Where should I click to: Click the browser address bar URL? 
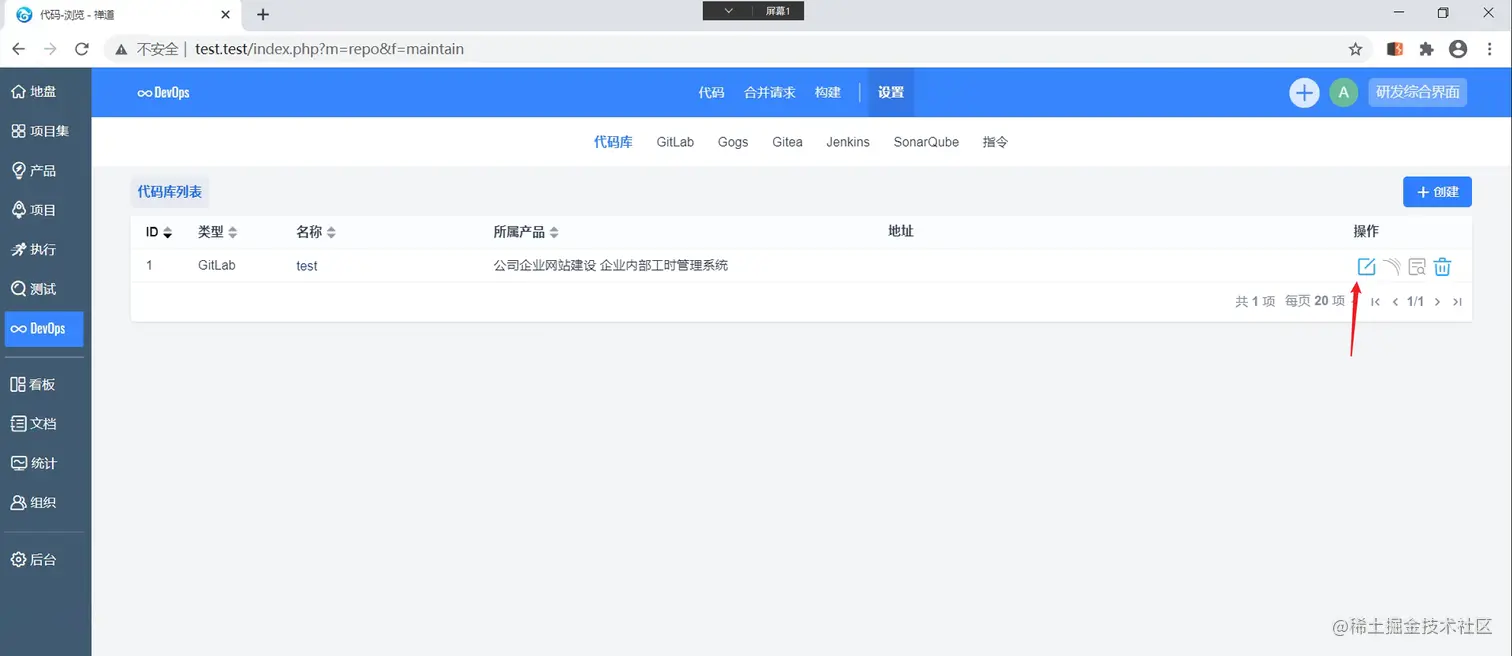[329, 49]
